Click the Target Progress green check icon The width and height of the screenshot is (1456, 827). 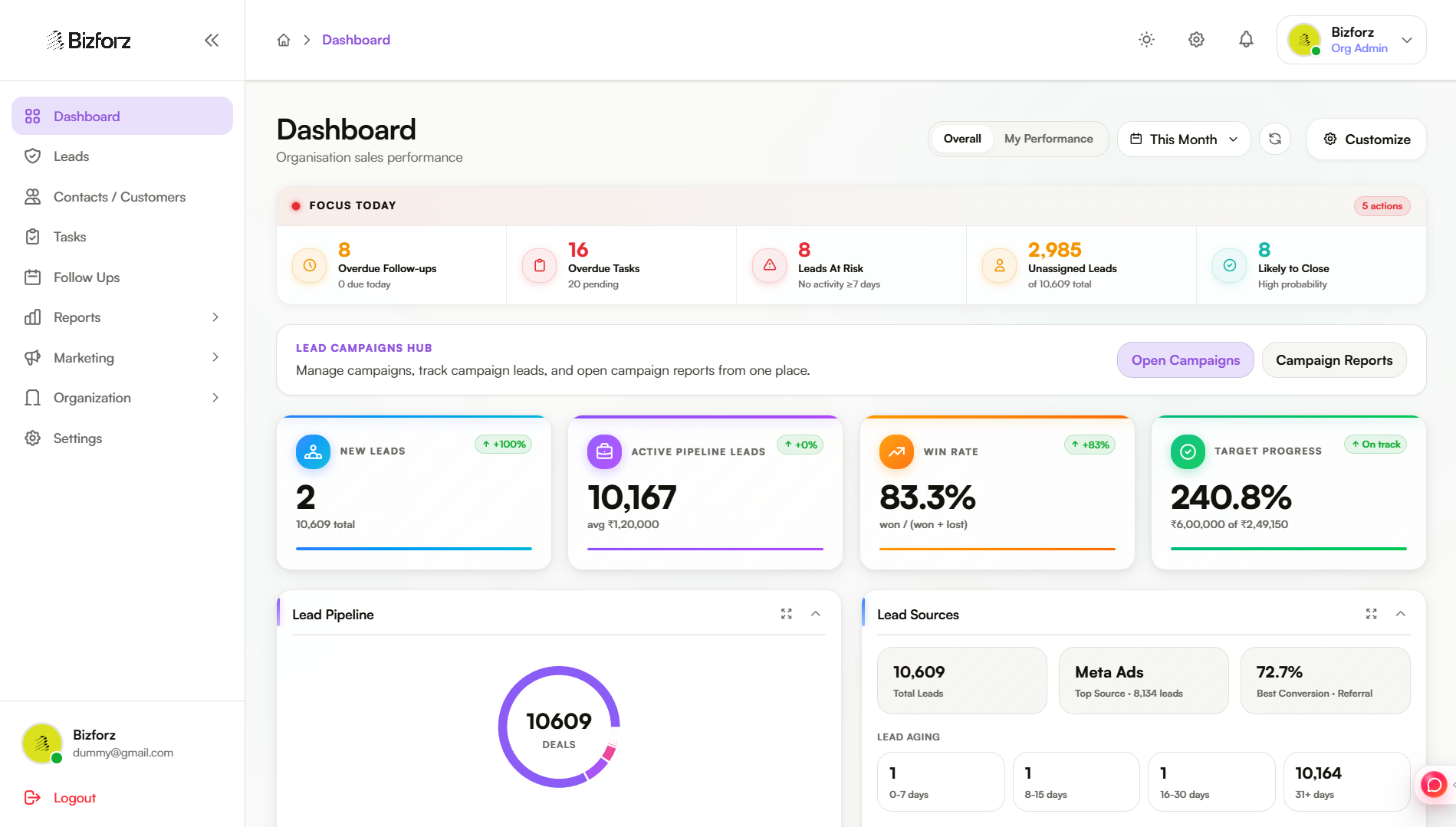[1188, 452]
